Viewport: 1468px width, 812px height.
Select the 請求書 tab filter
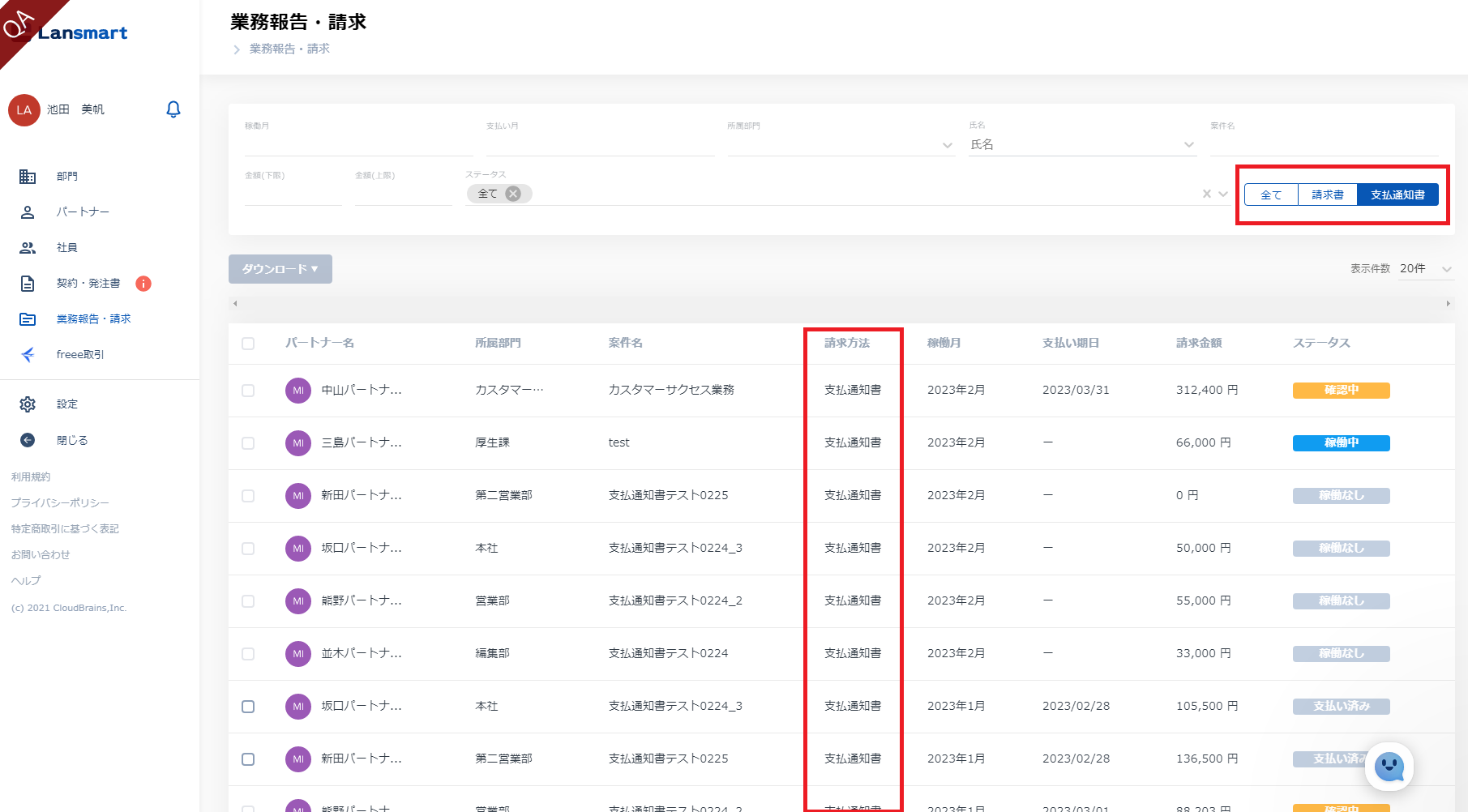[1327, 195]
